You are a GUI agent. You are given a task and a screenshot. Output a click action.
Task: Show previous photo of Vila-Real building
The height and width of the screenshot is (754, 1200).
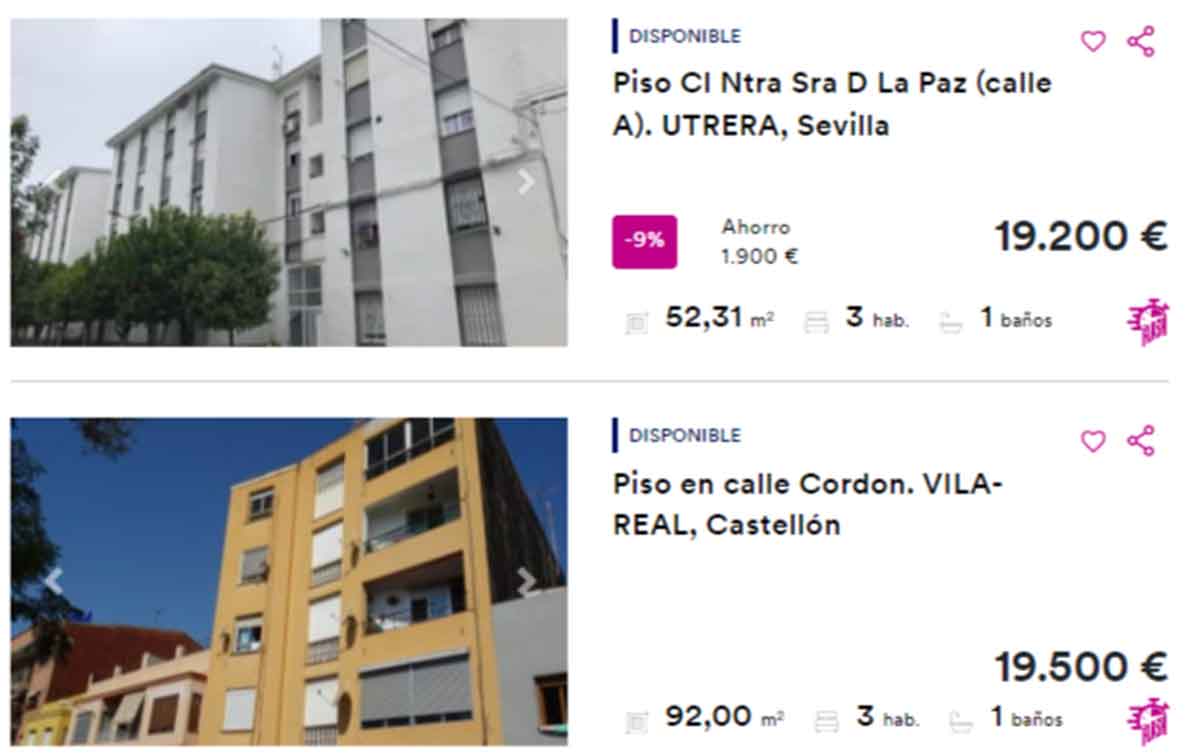tap(53, 581)
